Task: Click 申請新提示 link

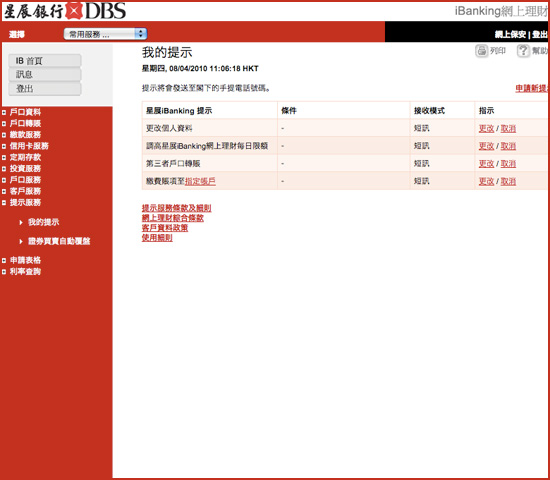Action: 531,88
